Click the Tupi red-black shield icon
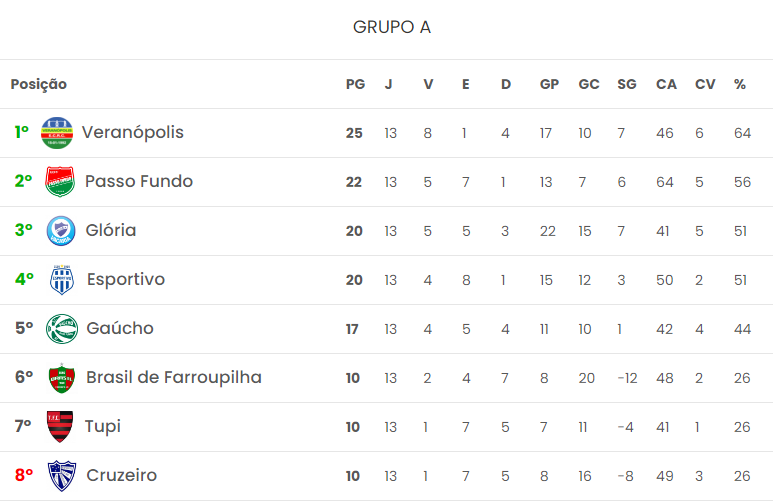The image size is (779, 501). (61, 427)
